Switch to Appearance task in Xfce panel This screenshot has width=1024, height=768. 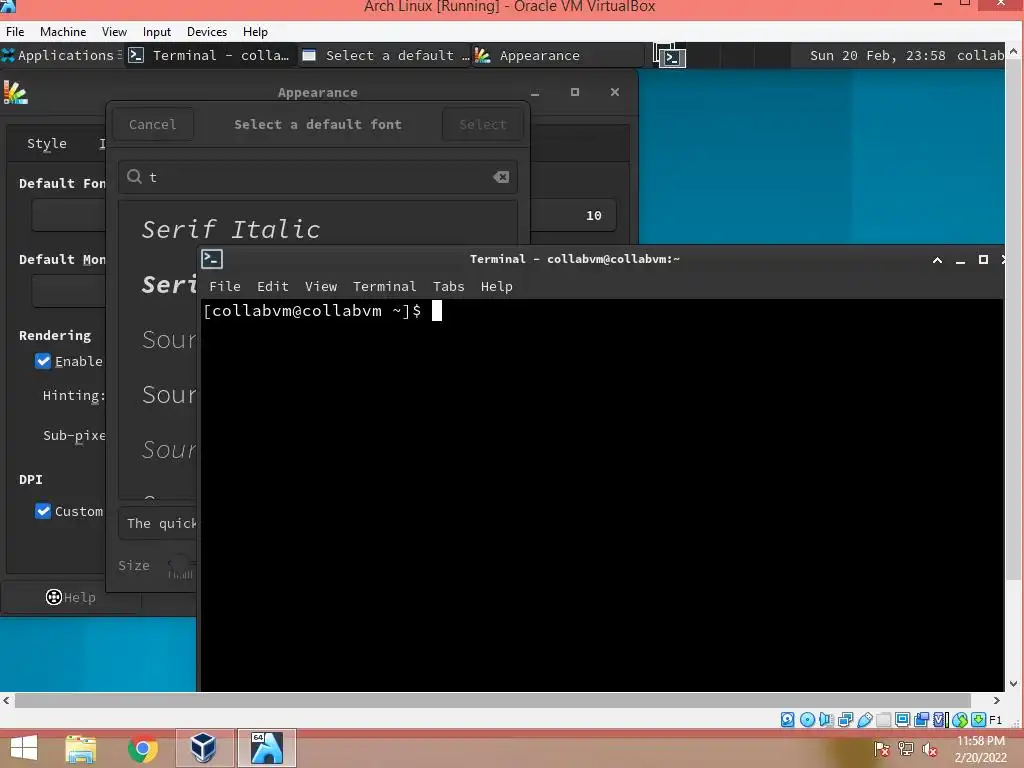(x=558, y=56)
